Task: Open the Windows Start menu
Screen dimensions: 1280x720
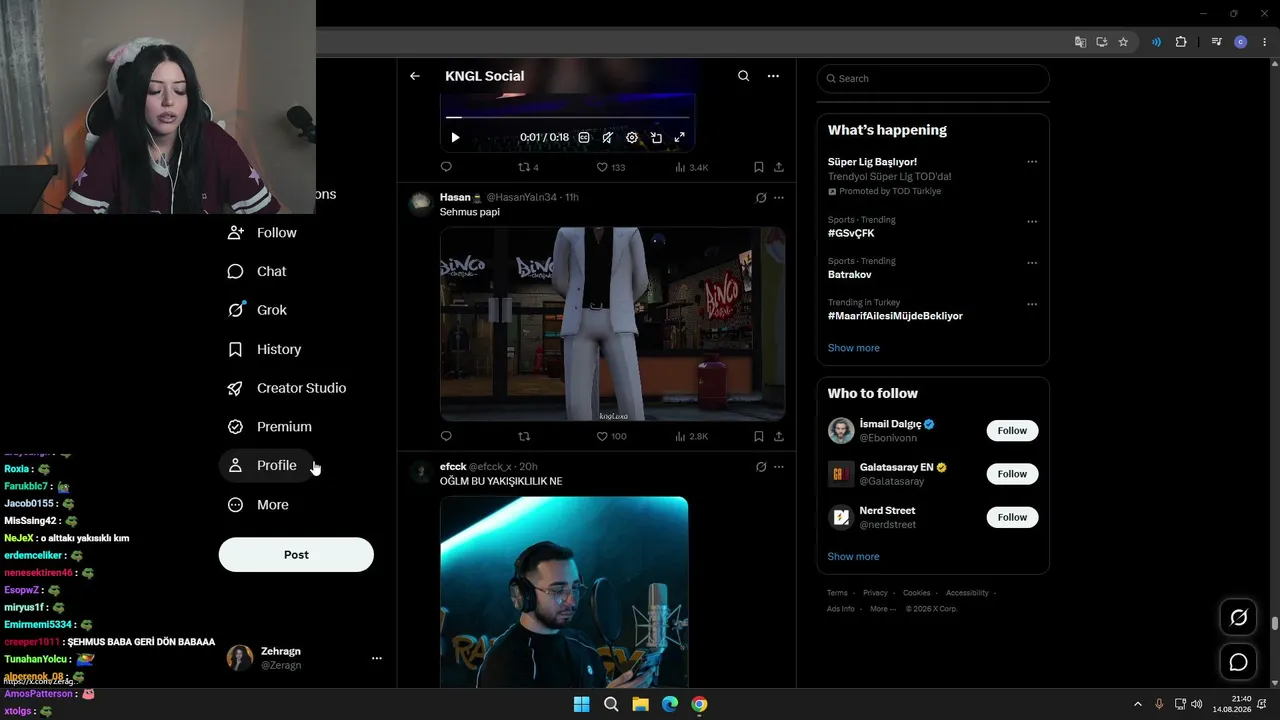Action: click(x=581, y=704)
